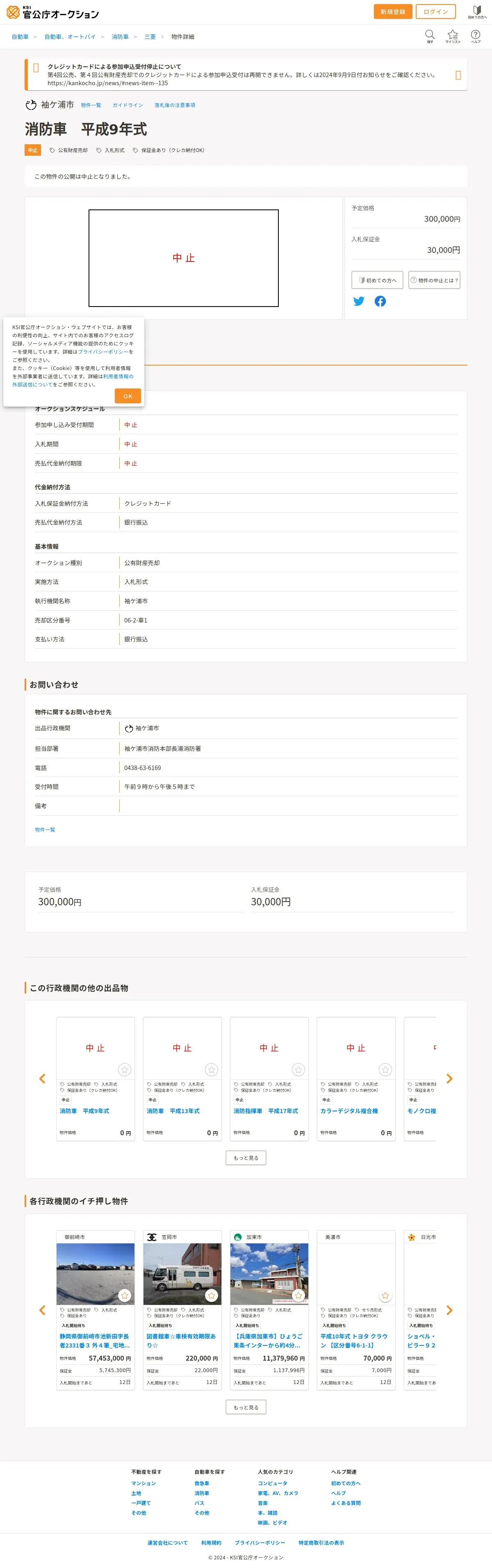Click the ログイン button
The image size is (492, 1568).
coord(435,11)
